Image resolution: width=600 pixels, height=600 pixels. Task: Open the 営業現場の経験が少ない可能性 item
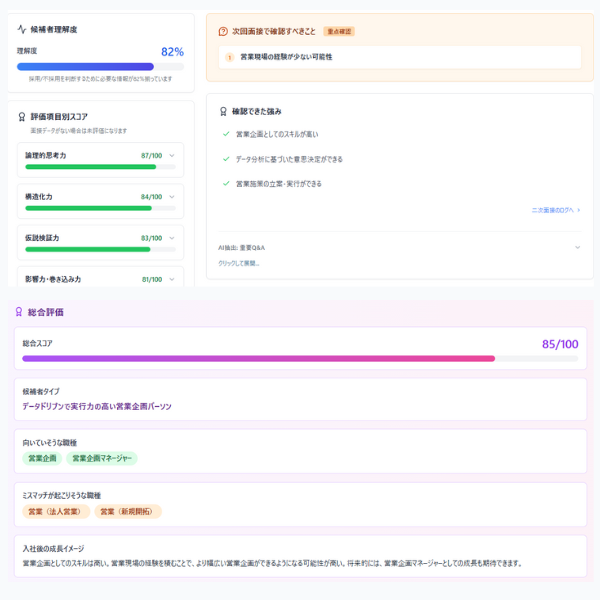pos(400,57)
